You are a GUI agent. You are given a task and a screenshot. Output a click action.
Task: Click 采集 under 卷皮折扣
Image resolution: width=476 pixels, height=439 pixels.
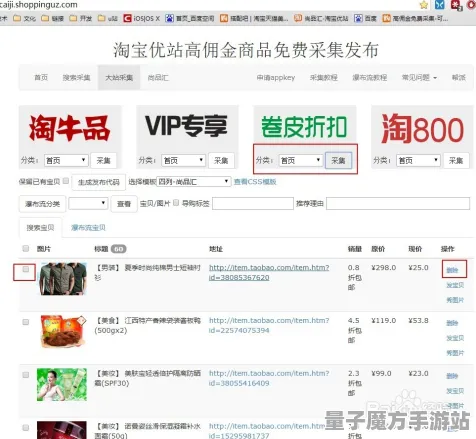pyautogui.click(x=338, y=161)
